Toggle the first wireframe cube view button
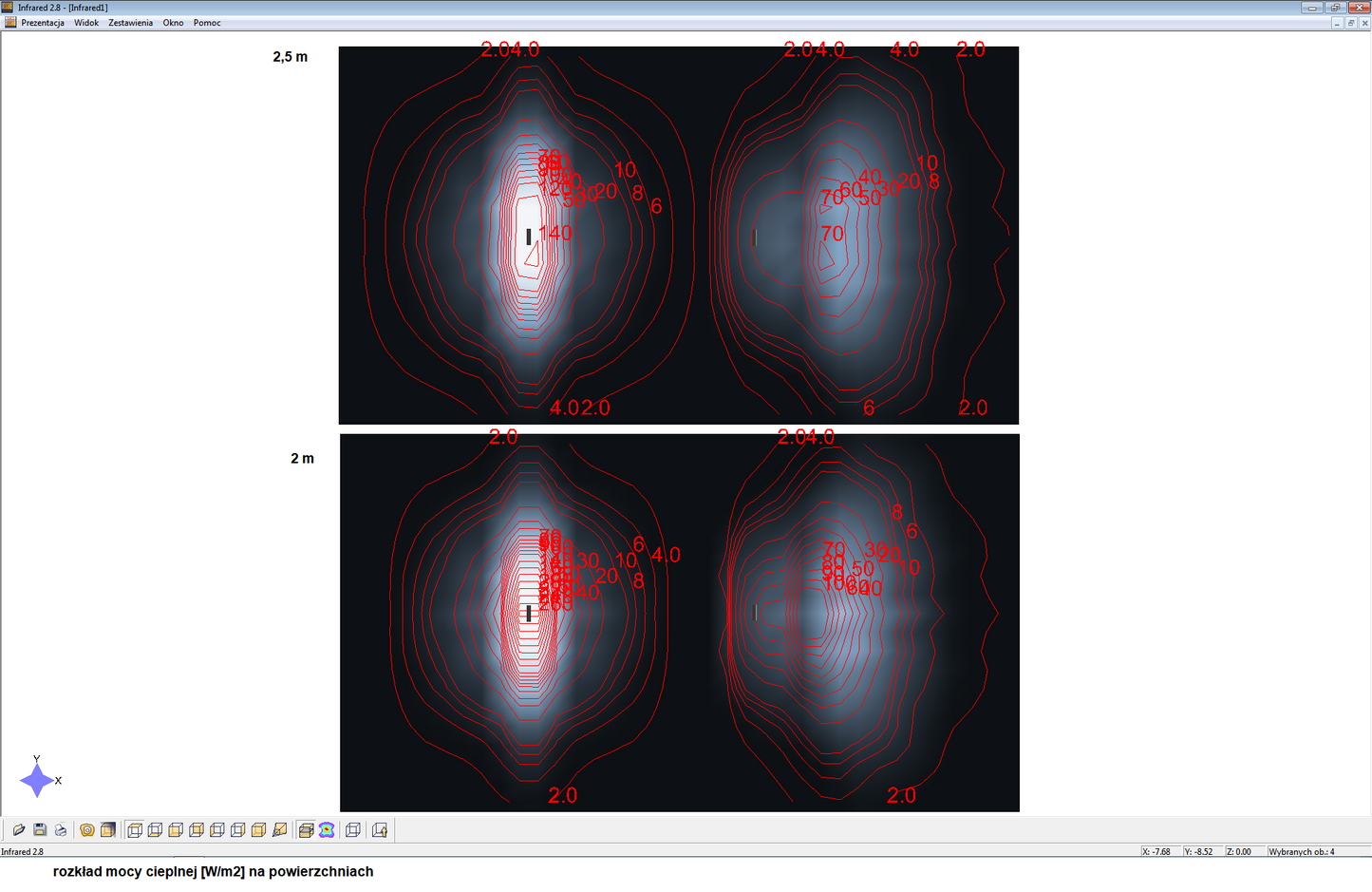1372x892 pixels. (x=135, y=830)
